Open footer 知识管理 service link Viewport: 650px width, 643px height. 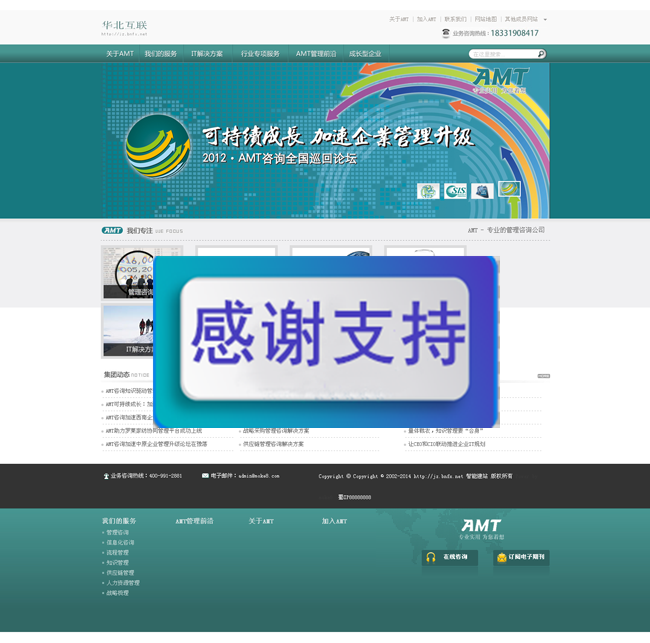(117, 563)
